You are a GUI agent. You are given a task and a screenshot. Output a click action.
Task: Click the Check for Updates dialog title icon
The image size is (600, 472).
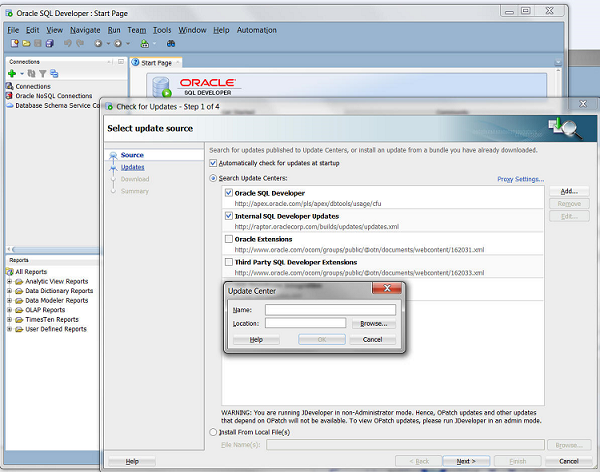[x=109, y=106]
